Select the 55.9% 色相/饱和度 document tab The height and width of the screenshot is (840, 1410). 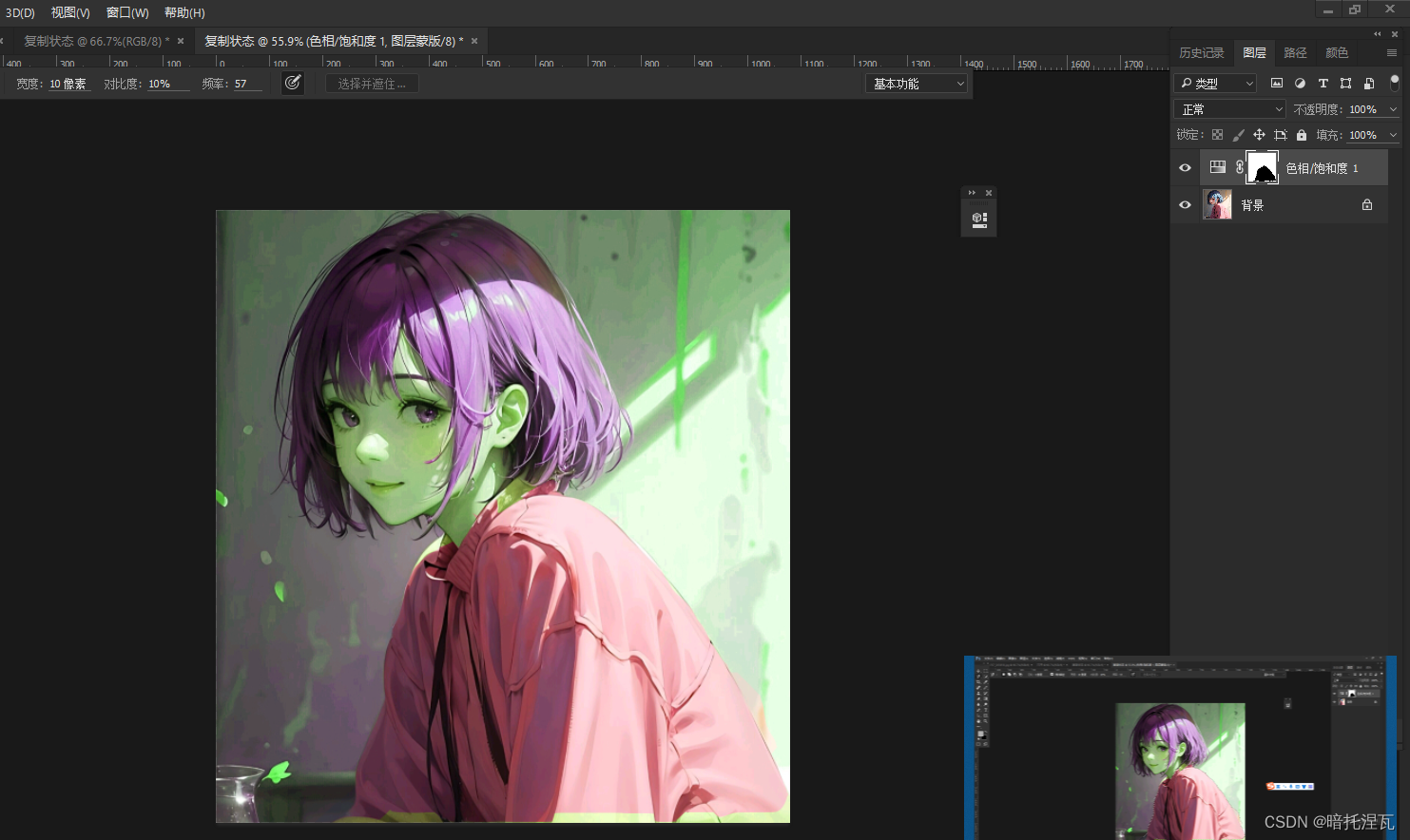pos(334,41)
